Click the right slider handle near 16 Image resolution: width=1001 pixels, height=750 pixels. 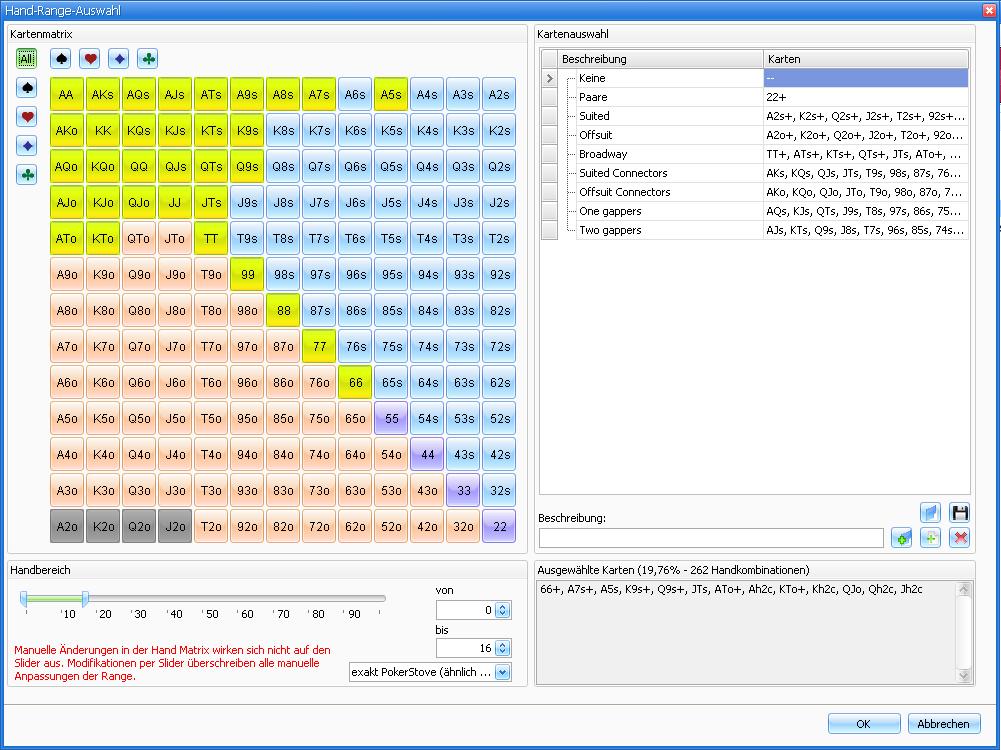click(85, 598)
